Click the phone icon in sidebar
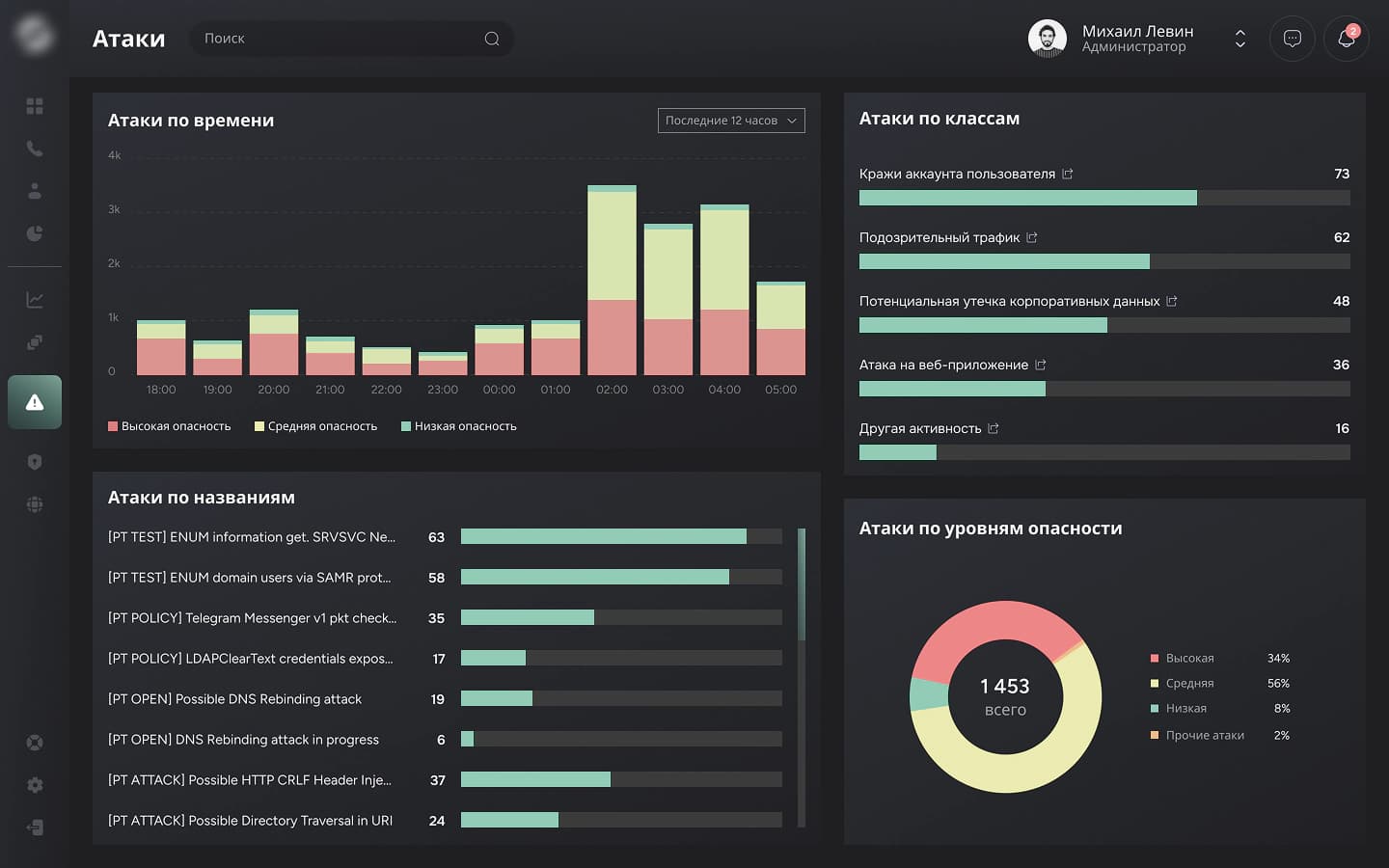 point(35,149)
